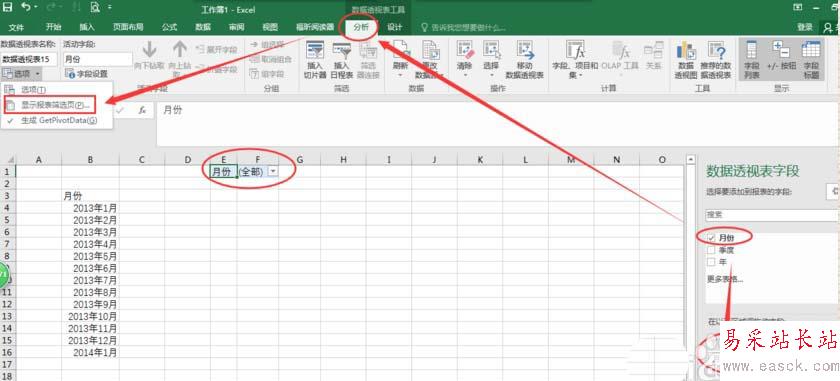
Task: Switch to the 视图 tab
Action: pos(270,27)
